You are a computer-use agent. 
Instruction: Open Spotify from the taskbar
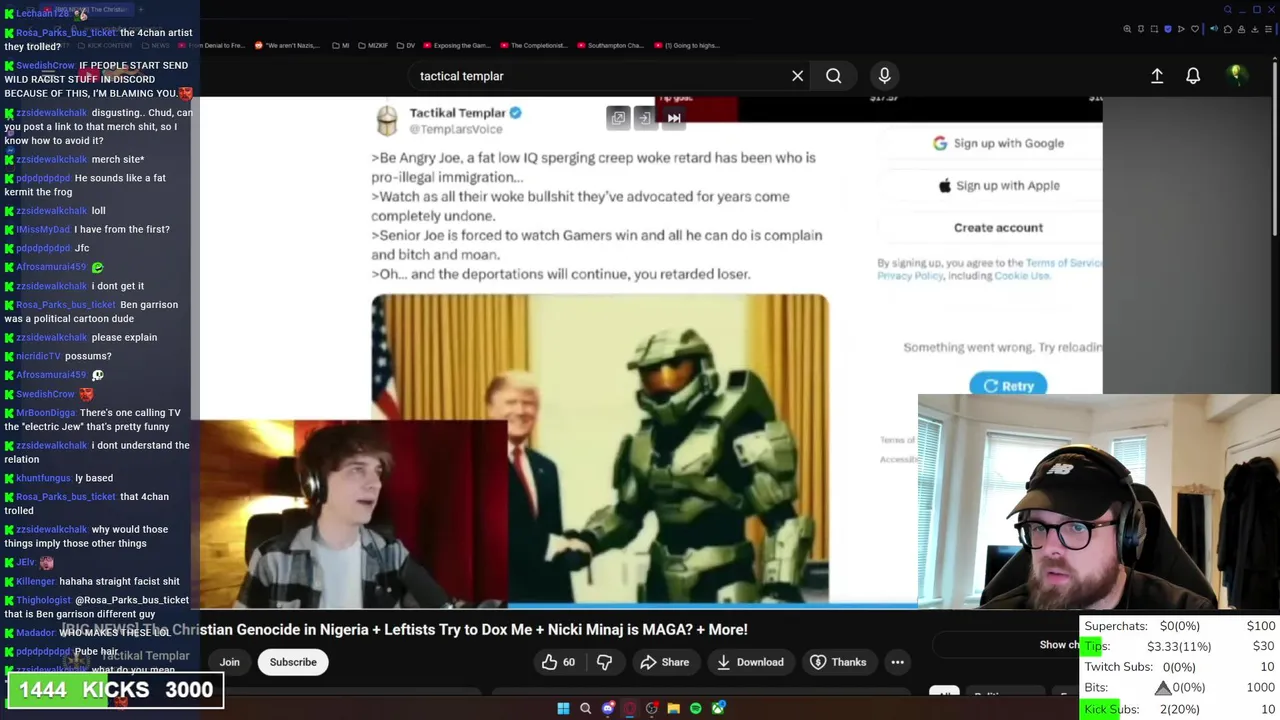coord(696,708)
